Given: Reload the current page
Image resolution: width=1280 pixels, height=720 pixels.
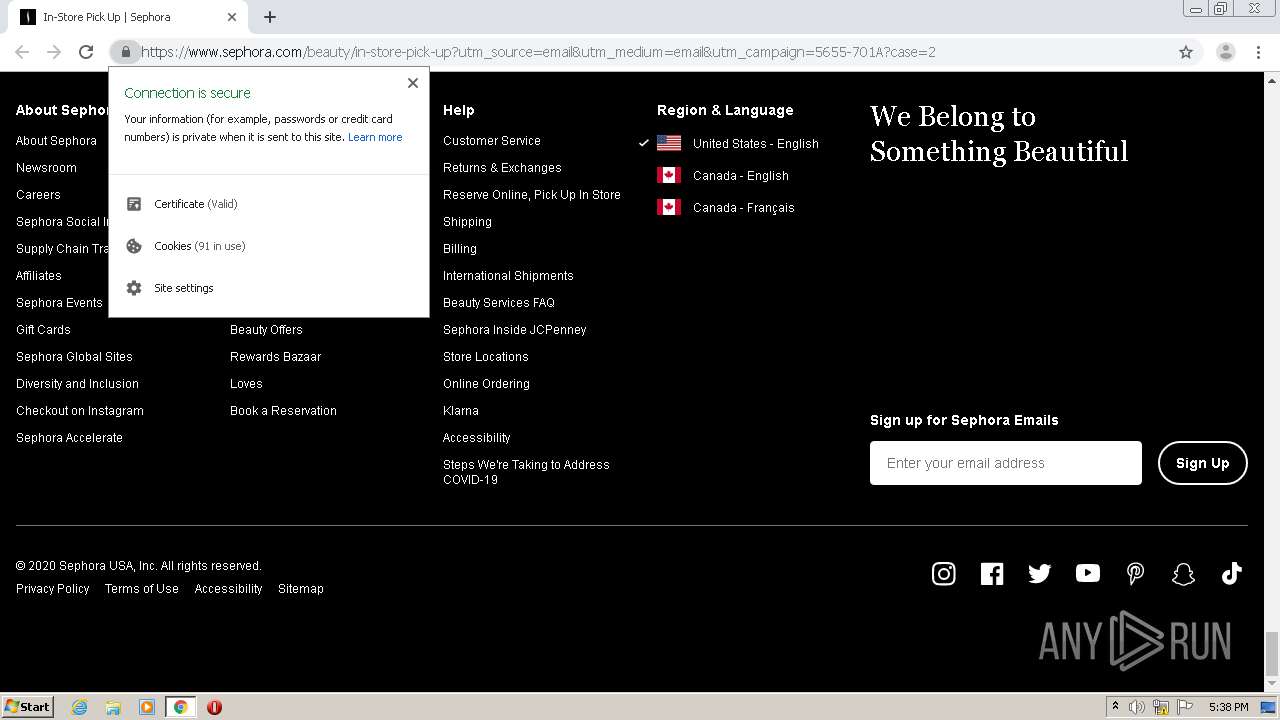Looking at the screenshot, I should 86,52.
